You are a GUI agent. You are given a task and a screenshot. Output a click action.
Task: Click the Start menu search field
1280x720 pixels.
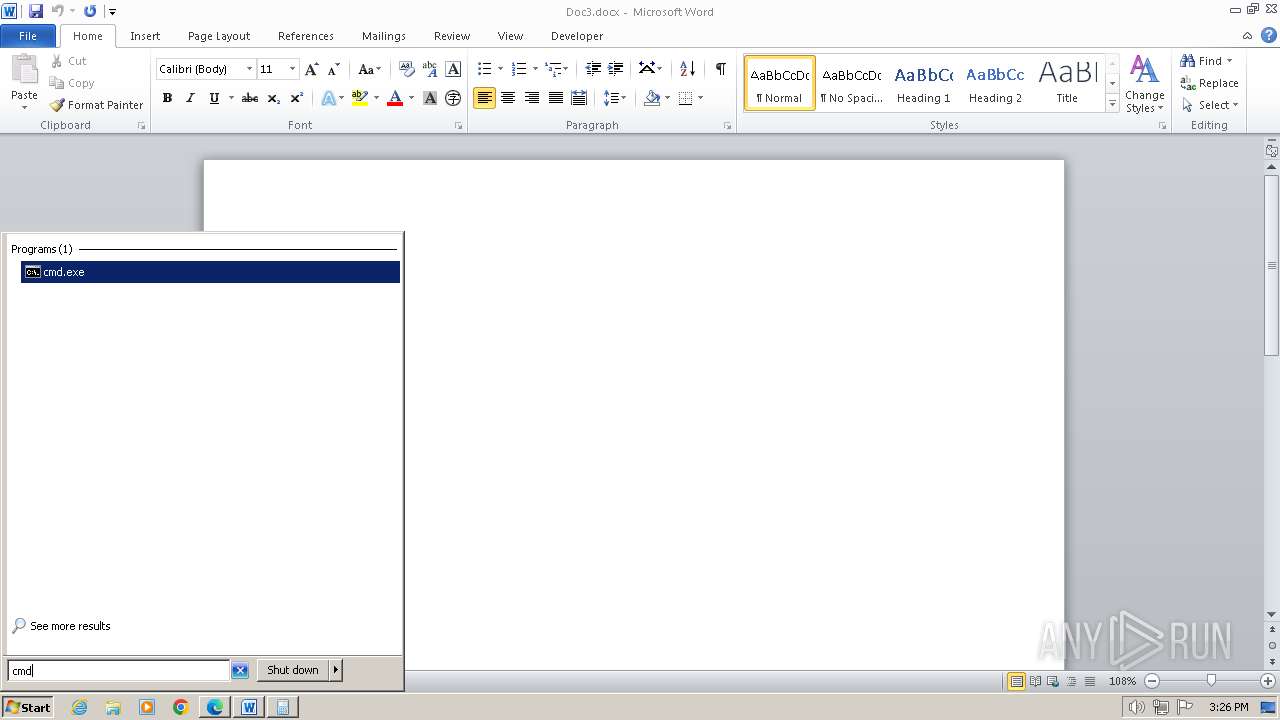coord(119,671)
